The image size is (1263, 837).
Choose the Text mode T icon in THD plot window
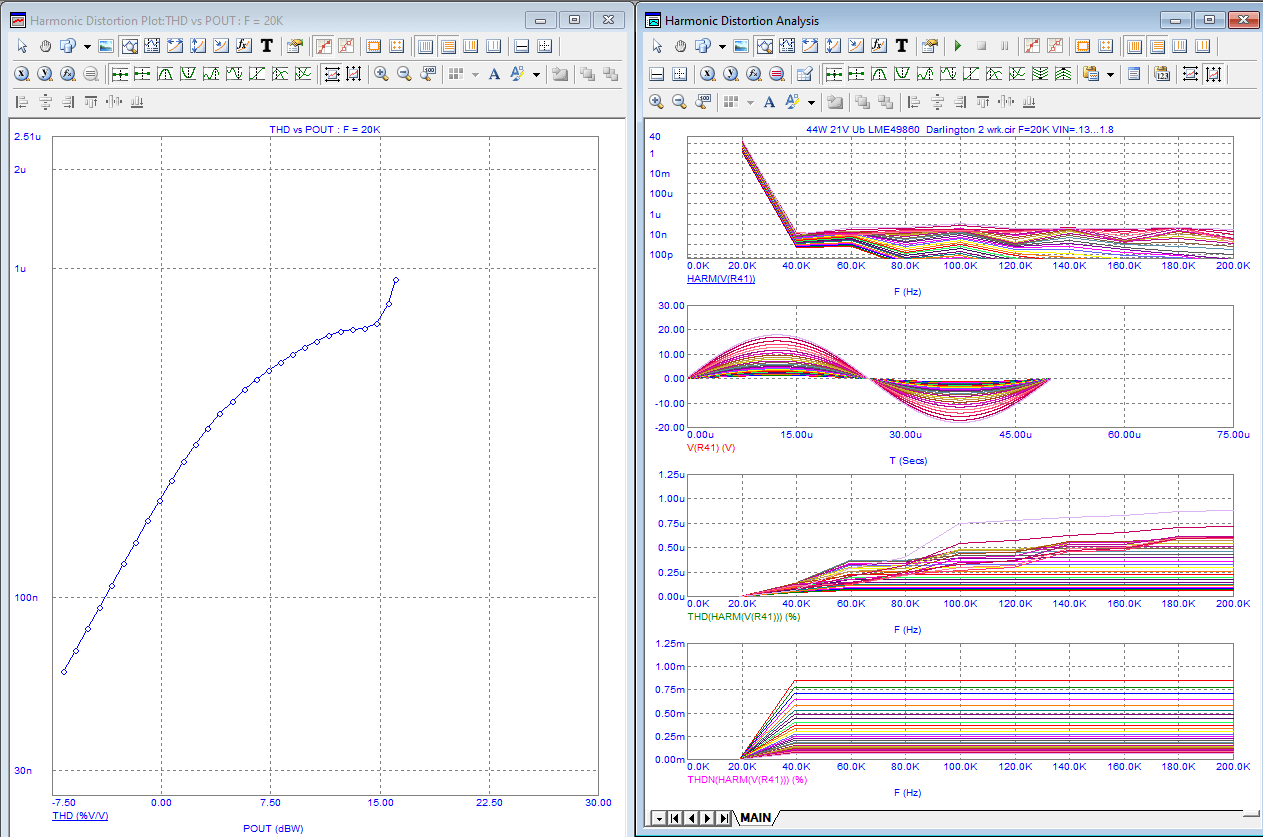click(x=267, y=46)
